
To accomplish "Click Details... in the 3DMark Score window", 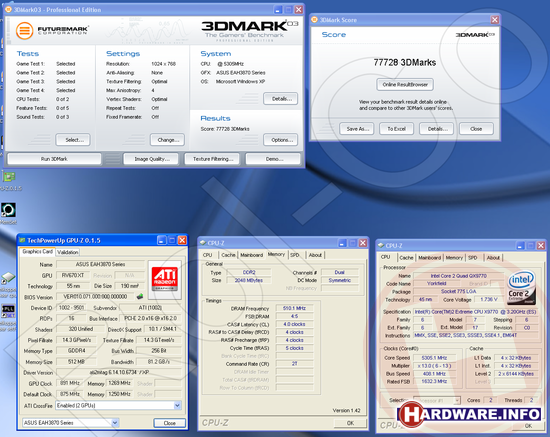I will coord(437,129).
